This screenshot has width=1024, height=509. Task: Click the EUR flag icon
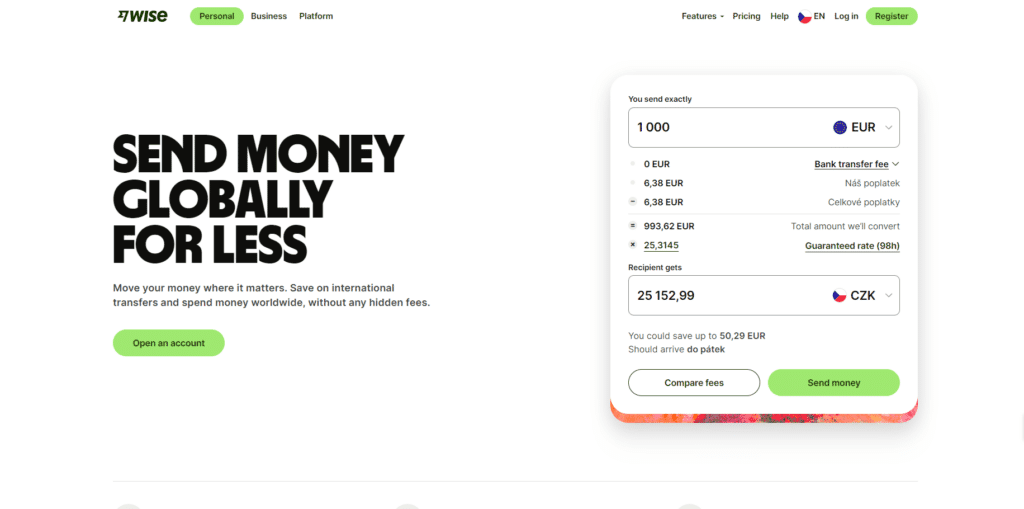pos(840,127)
